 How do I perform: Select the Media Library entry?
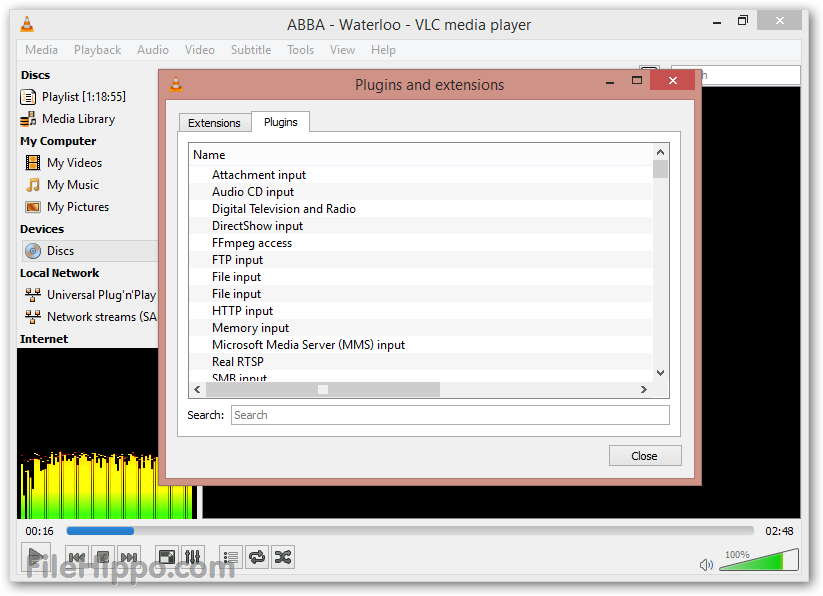click(78, 118)
